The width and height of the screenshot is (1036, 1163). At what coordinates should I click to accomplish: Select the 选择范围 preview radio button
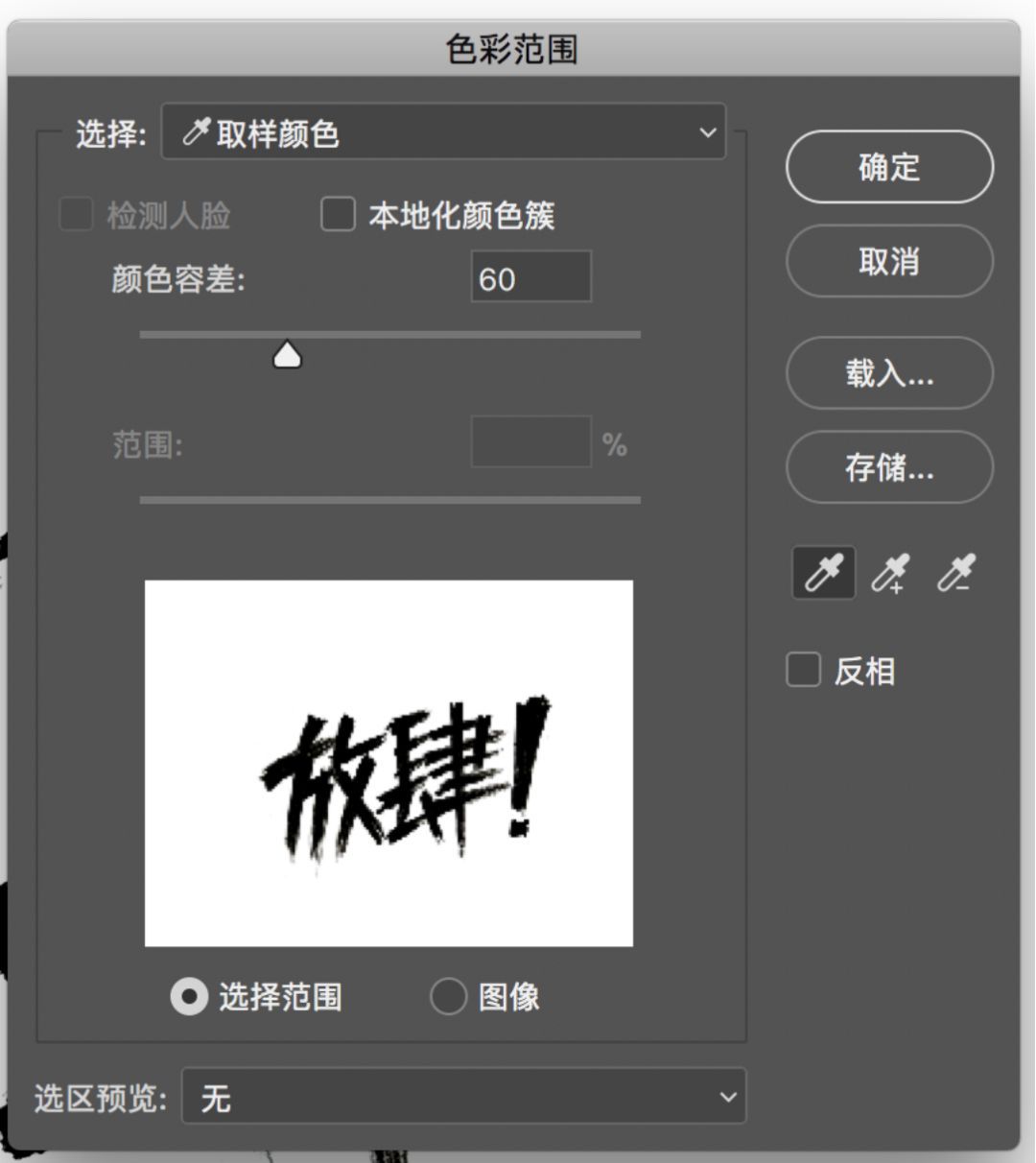point(186,998)
